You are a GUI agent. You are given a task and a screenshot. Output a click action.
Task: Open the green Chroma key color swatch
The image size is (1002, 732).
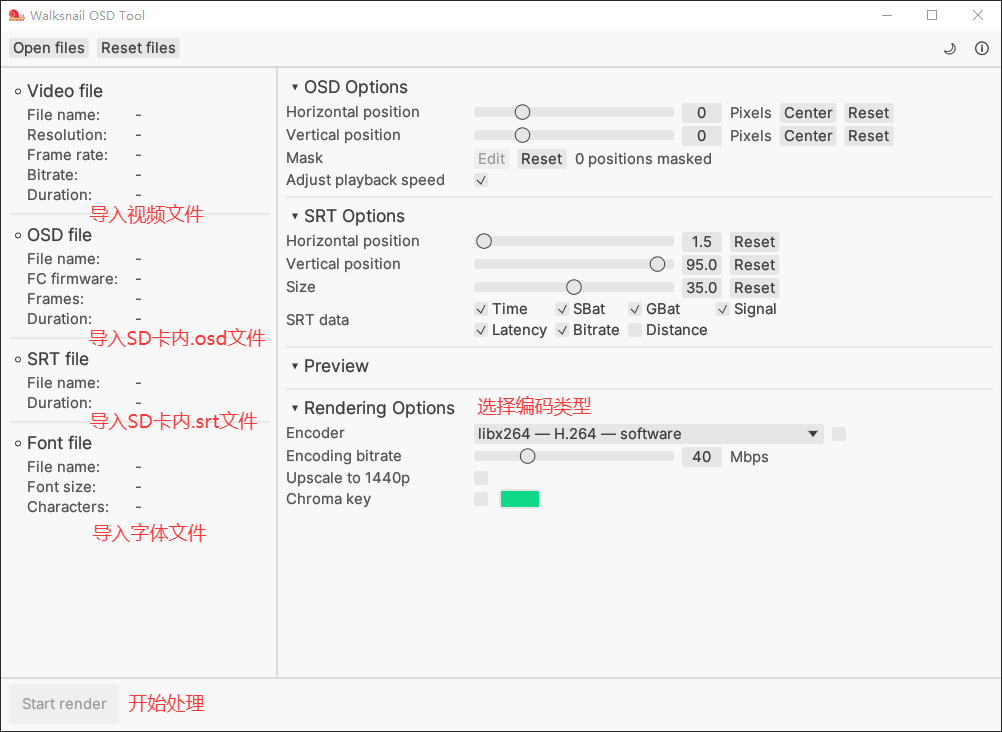520,499
